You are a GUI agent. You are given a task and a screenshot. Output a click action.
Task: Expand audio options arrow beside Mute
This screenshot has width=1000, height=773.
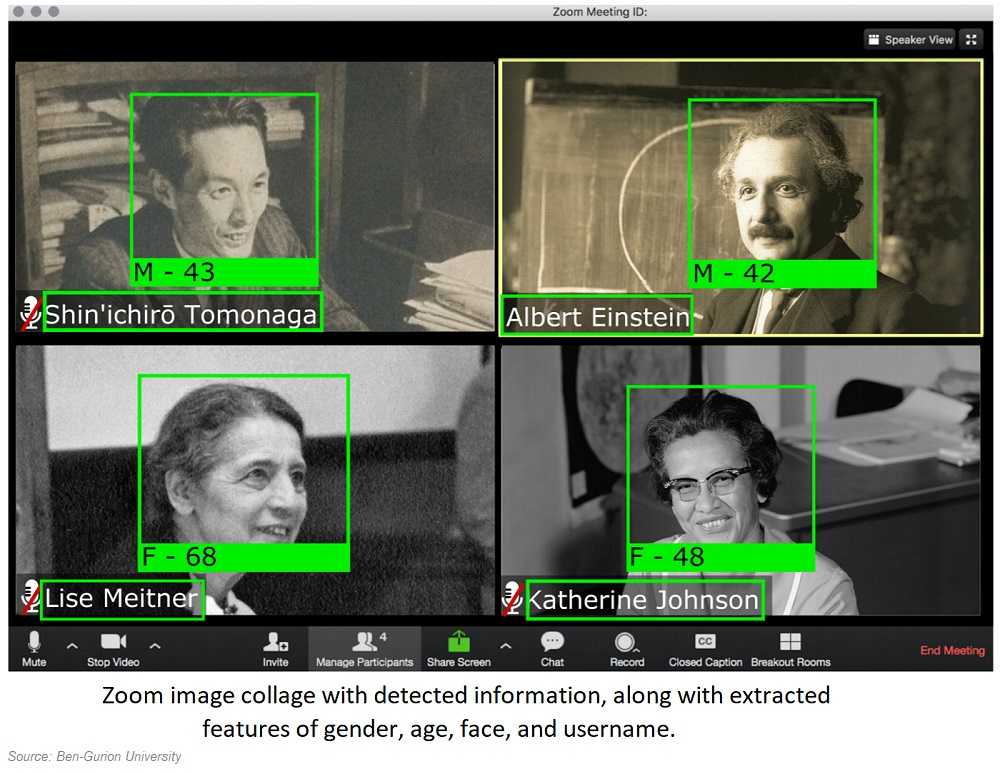[73, 646]
